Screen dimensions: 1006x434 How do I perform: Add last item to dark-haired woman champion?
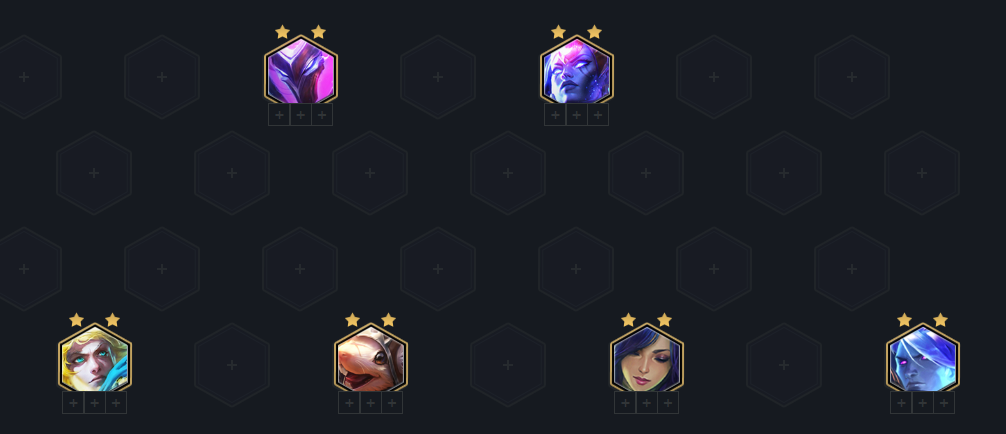pyautogui.click(x=668, y=403)
